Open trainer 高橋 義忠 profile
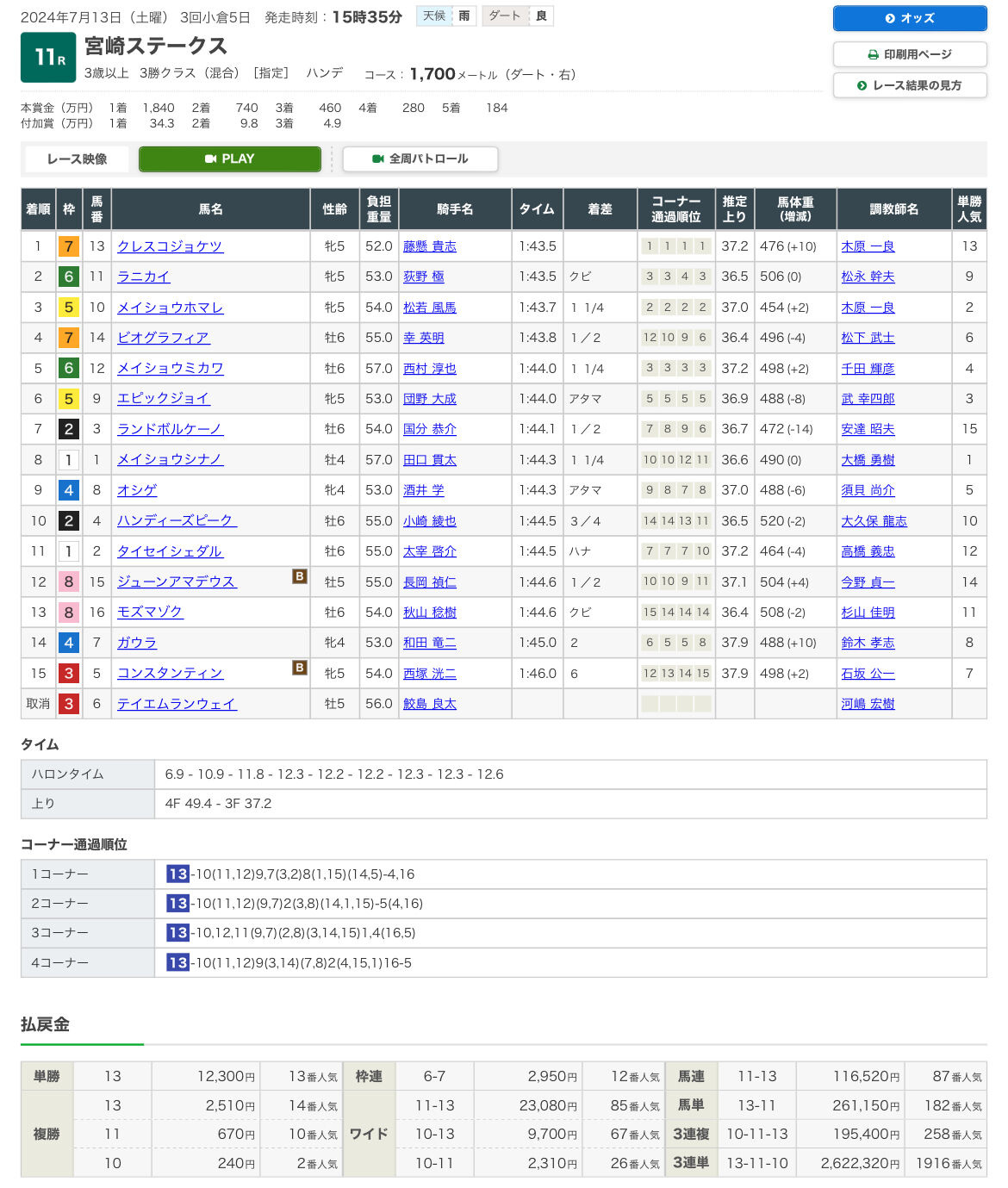Screen dimensions: 1008x1188 pyautogui.click(x=868, y=551)
